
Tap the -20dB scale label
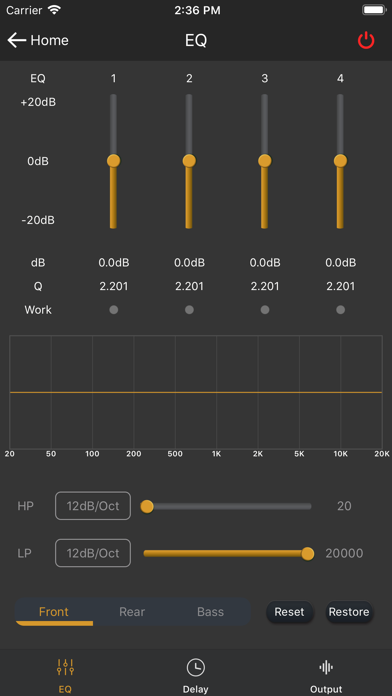click(x=38, y=220)
